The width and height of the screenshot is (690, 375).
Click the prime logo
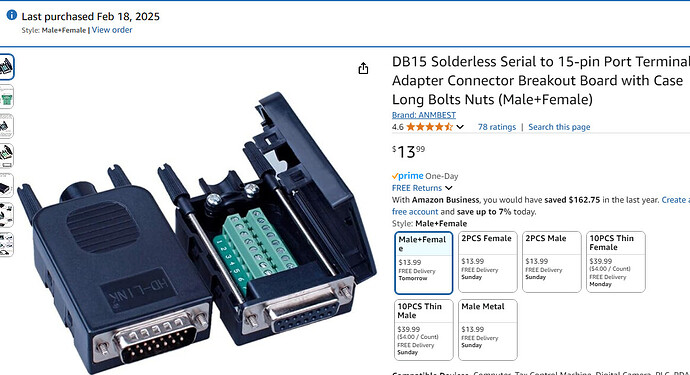[x=407, y=176]
